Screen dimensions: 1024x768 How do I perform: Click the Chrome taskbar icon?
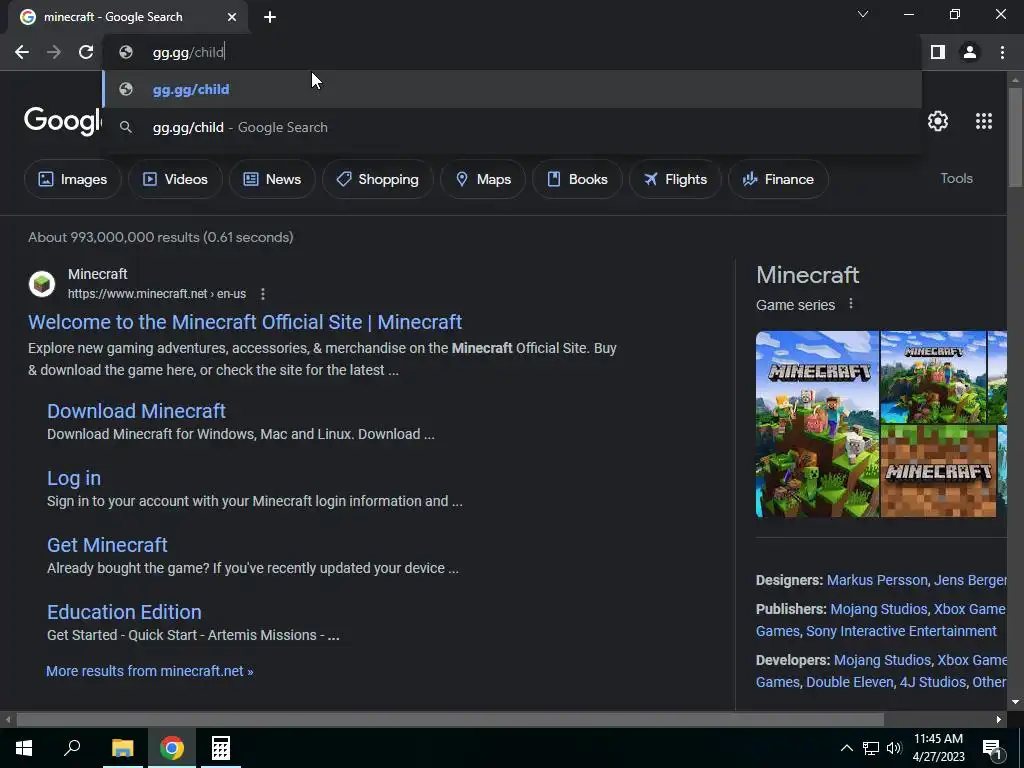(172, 748)
